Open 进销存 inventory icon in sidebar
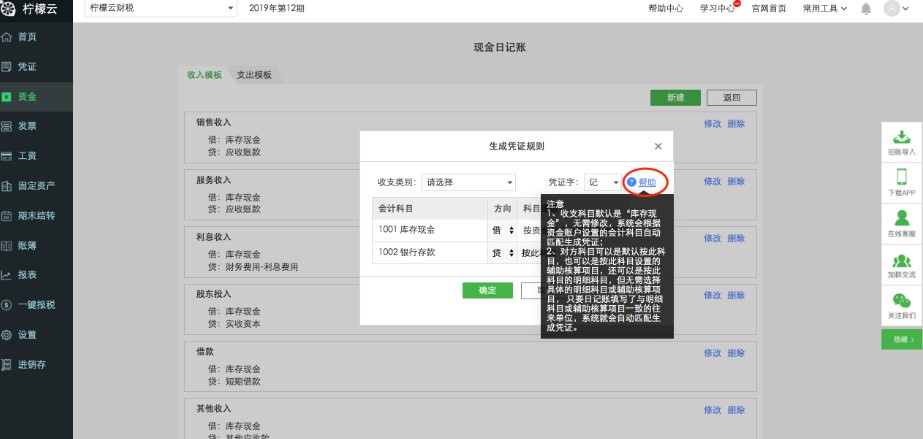Screen dimensions: 923x439 pos(6,364)
